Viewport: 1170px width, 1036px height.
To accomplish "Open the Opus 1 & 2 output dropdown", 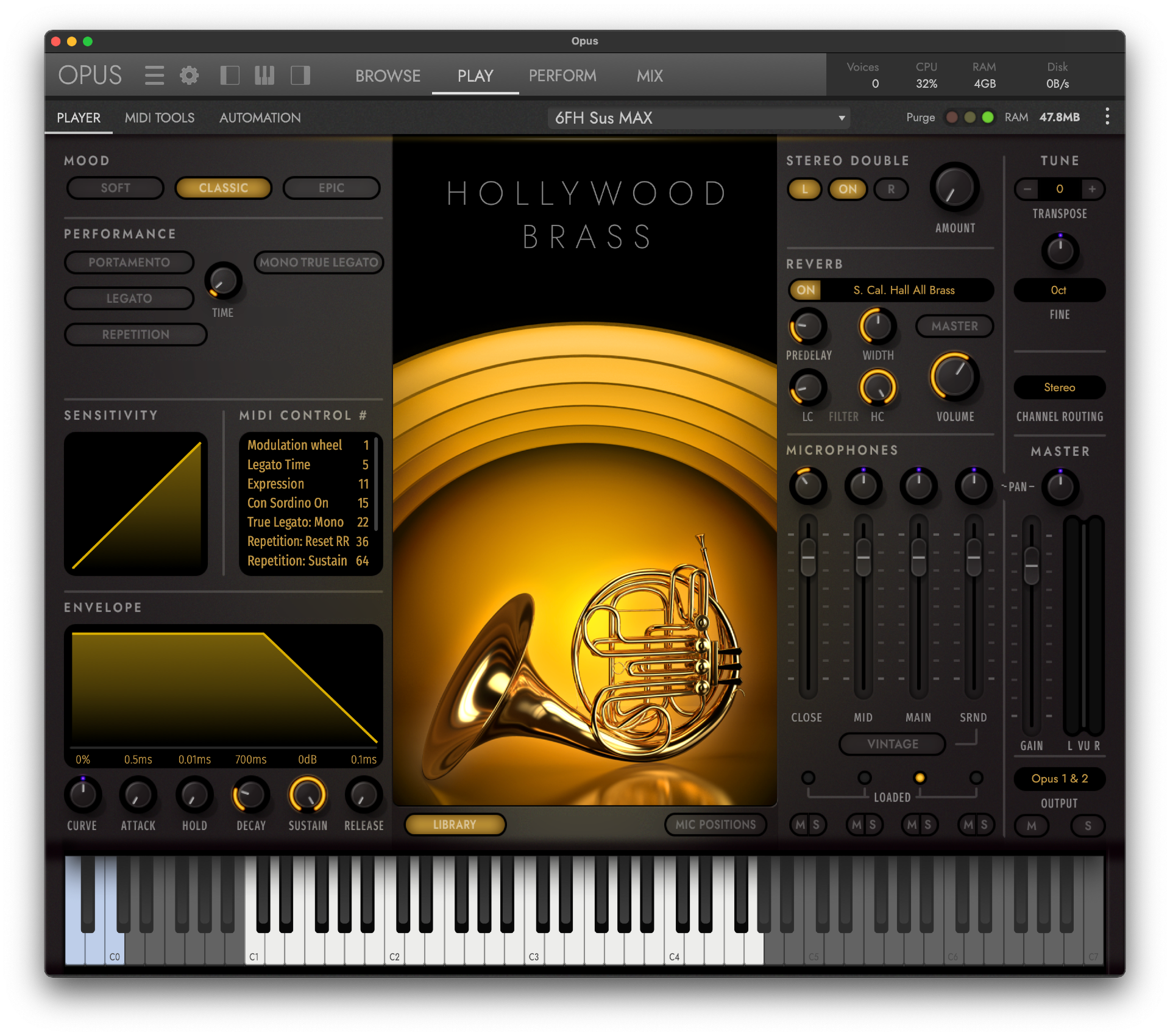I will (x=1059, y=779).
